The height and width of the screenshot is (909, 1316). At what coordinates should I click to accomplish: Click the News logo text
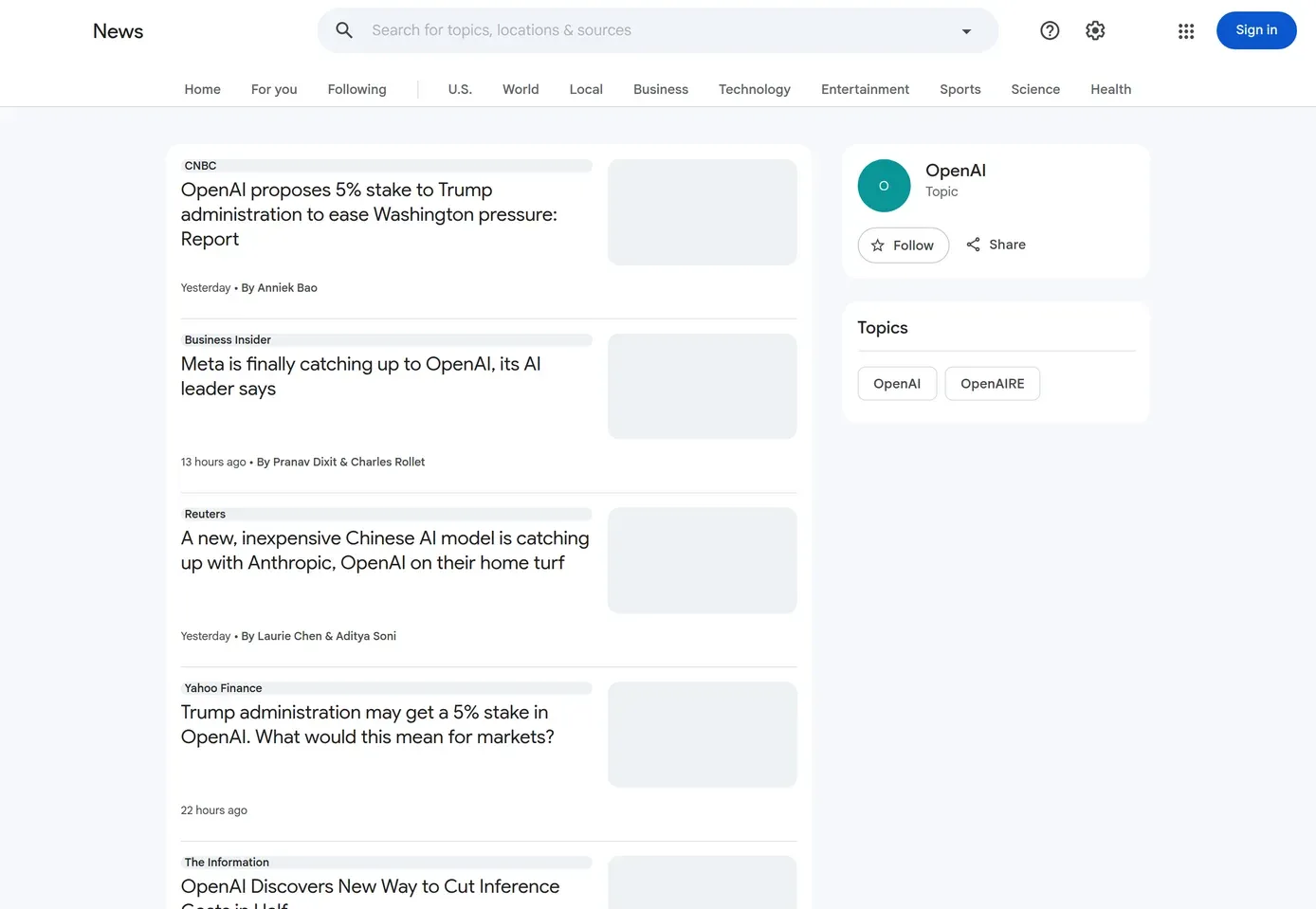coord(118,31)
